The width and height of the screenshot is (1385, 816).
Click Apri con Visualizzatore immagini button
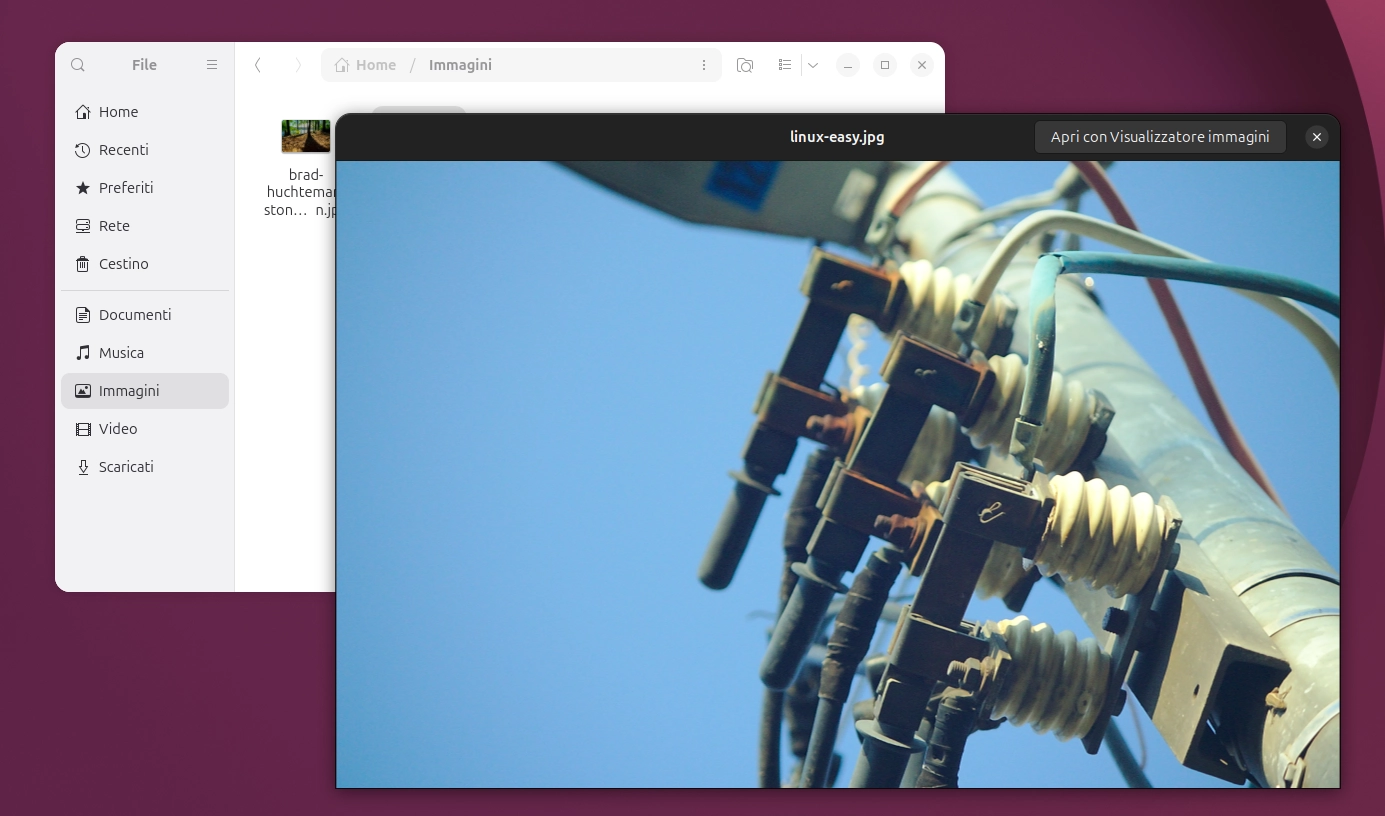1160,137
